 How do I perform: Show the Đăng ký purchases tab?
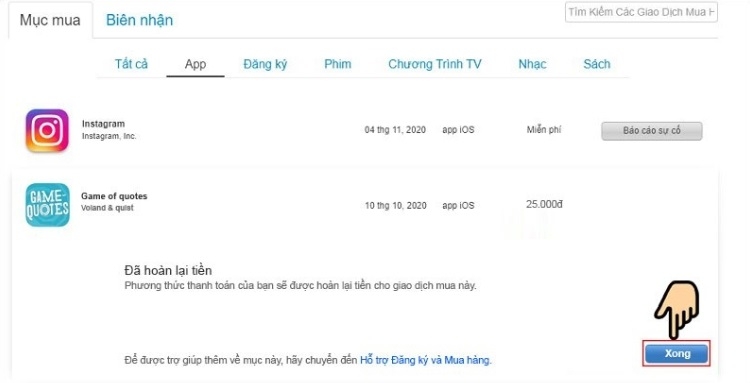(x=265, y=64)
